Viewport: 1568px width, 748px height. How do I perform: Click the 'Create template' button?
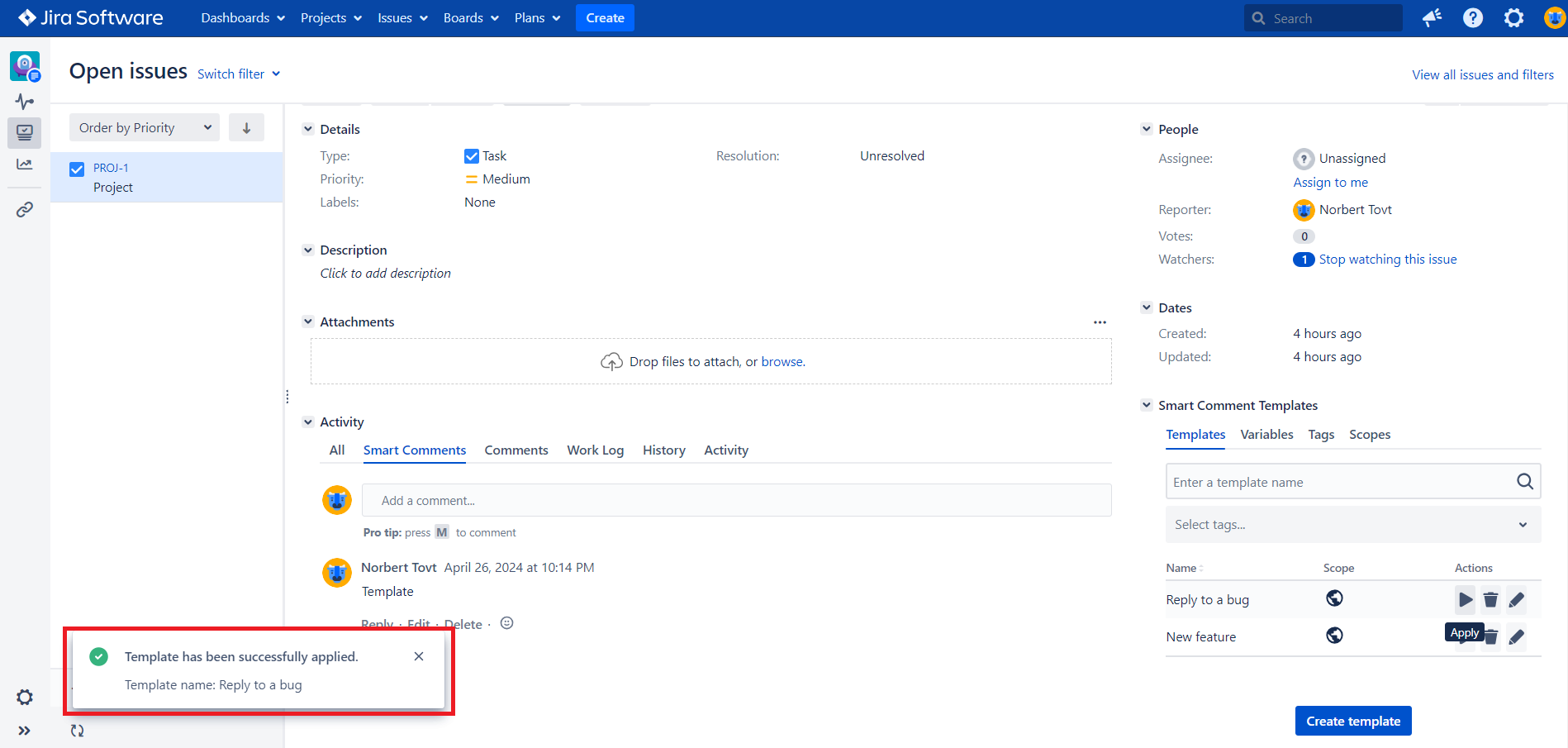coord(1352,720)
